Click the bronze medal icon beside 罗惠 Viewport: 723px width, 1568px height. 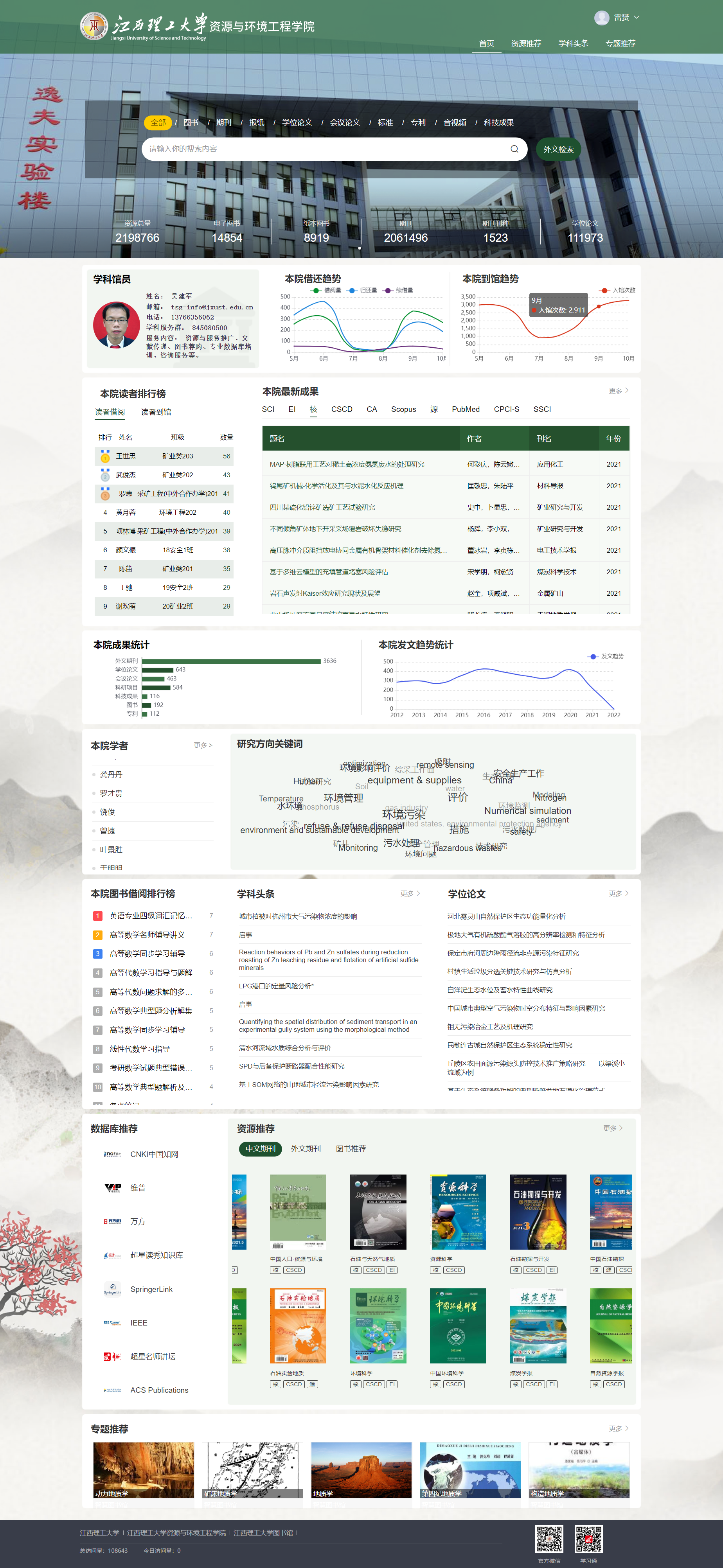105,494
